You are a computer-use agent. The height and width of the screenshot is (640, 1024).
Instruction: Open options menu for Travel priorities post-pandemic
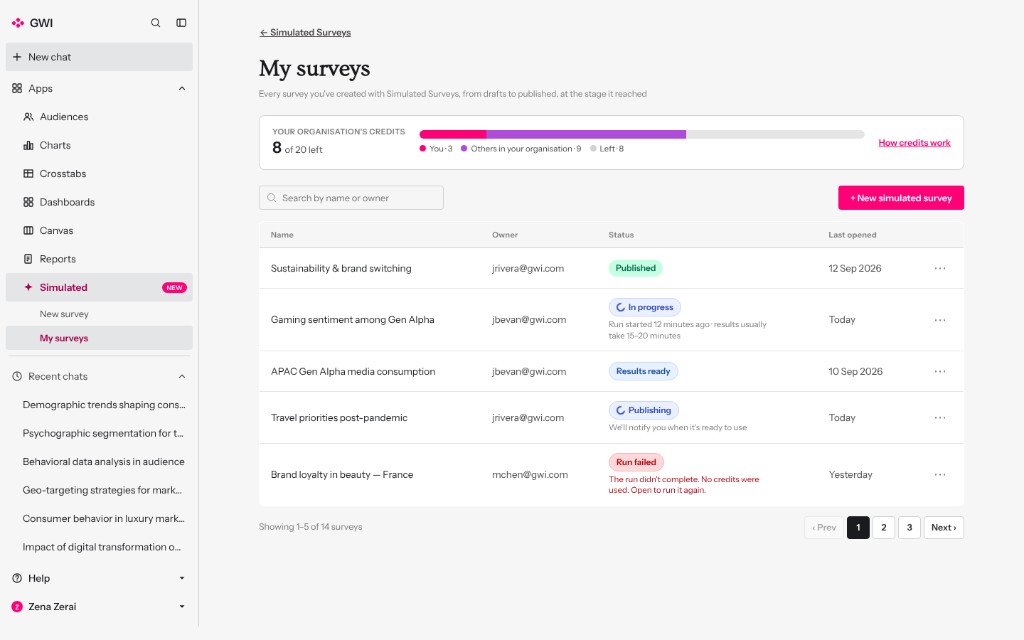[940, 418]
